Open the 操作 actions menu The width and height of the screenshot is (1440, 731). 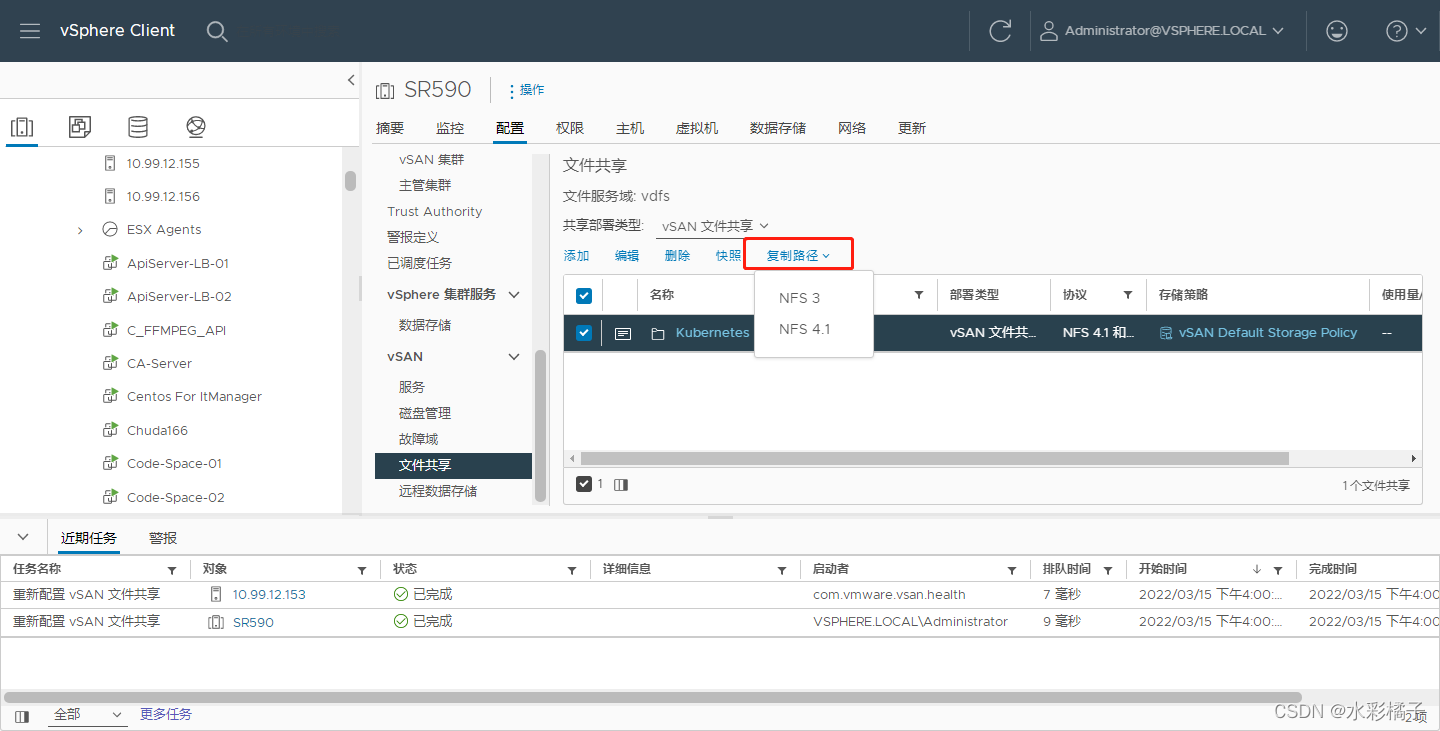526,90
